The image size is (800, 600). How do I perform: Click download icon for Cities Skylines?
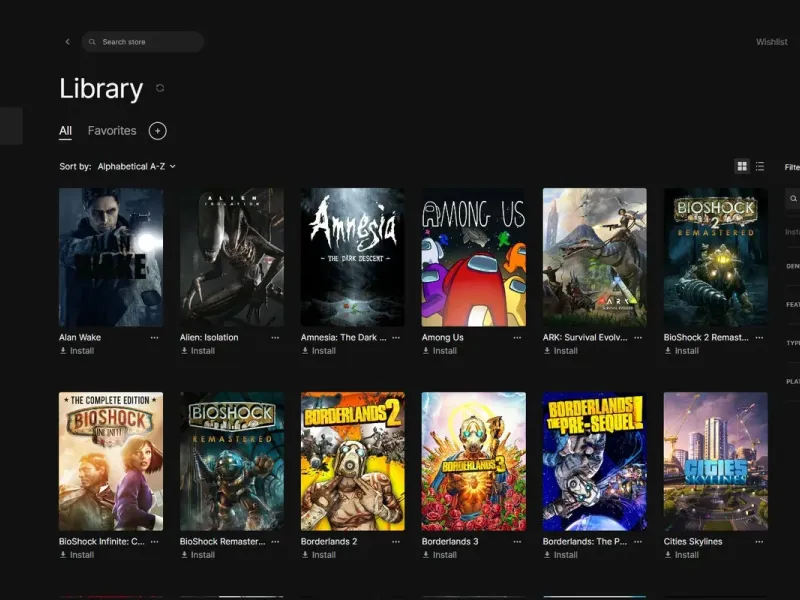point(668,555)
